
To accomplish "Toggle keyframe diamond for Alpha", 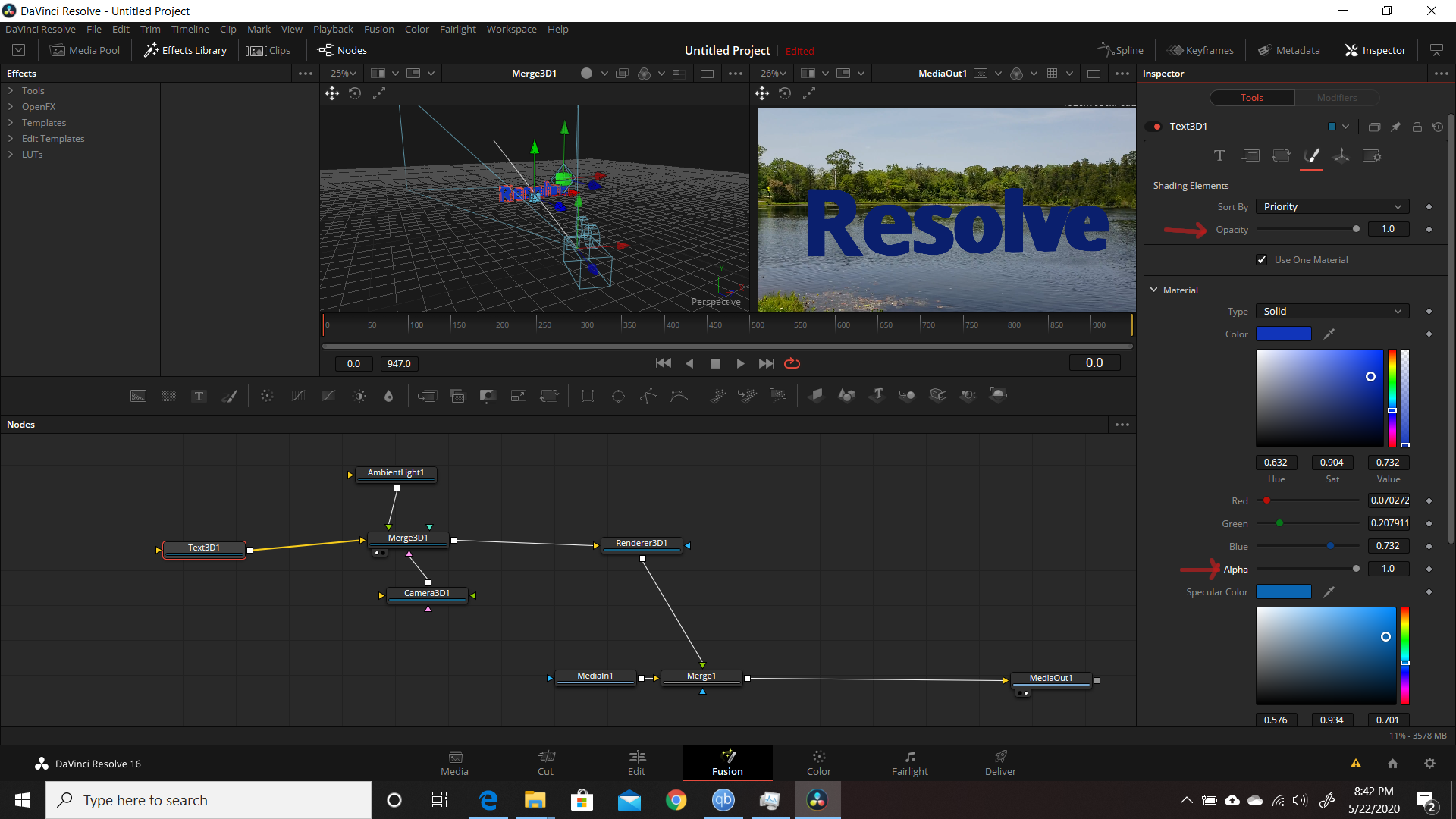I will [1429, 569].
